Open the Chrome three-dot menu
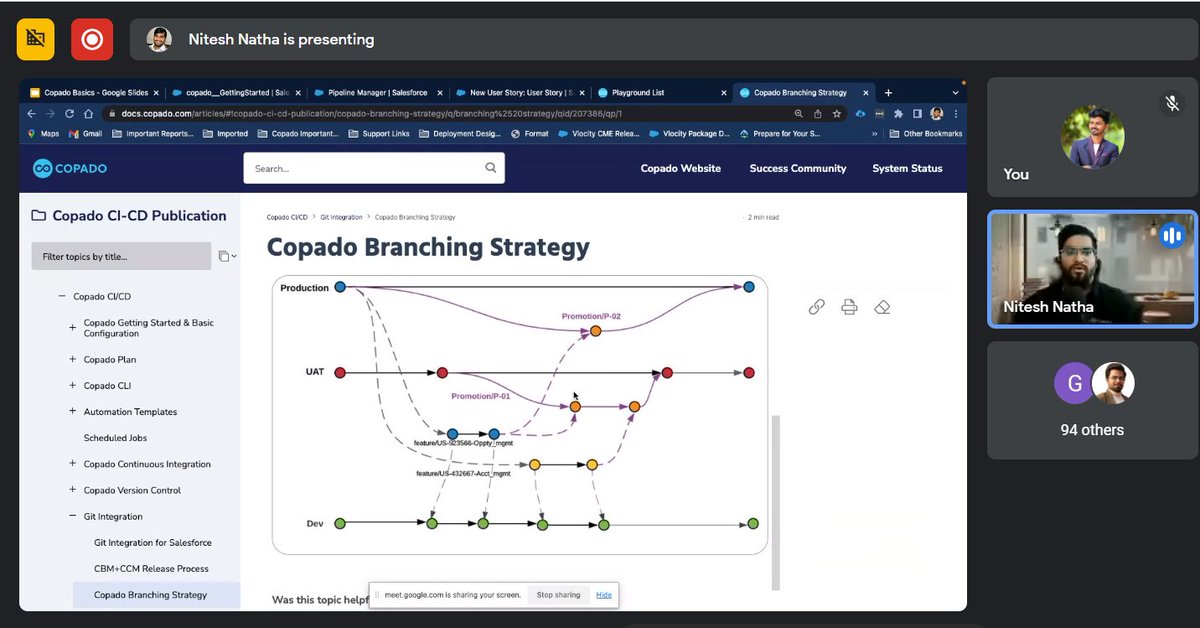The height and width of the screenshot is (628, 1200). [x=955, y=114]
